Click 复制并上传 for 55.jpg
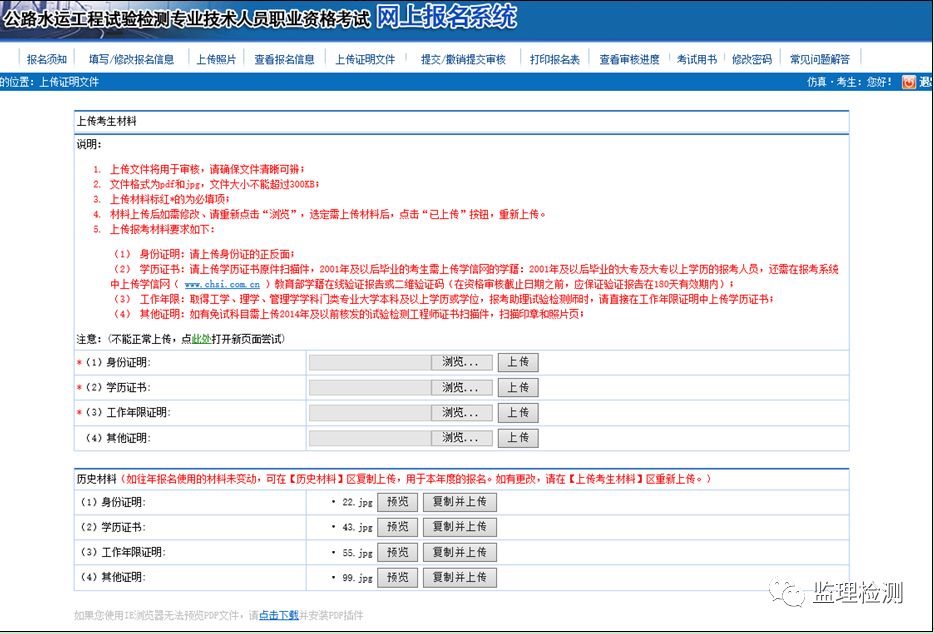 tap(459, 552)
